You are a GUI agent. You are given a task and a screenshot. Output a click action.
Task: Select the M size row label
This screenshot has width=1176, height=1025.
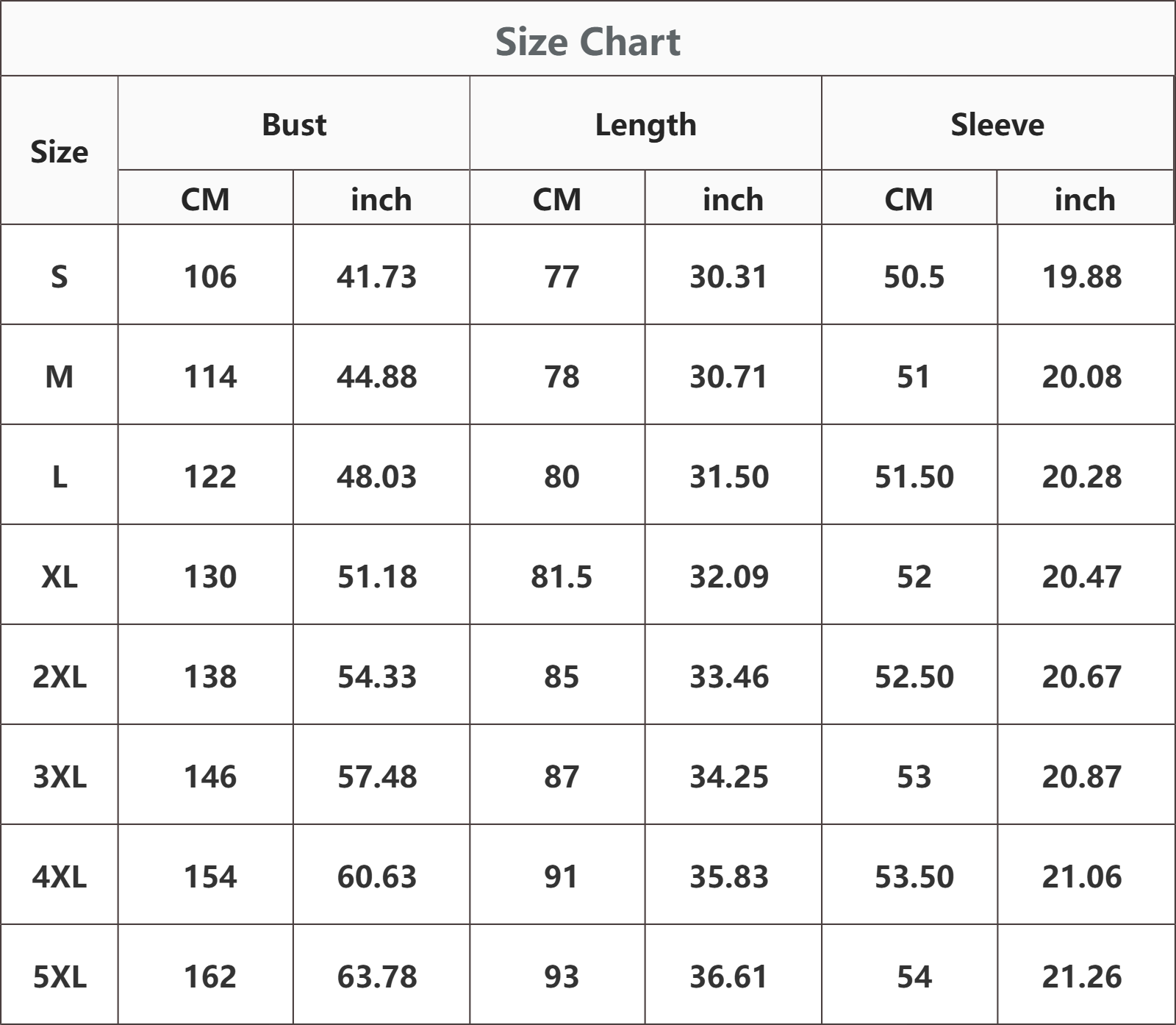[x=59, y=375]
